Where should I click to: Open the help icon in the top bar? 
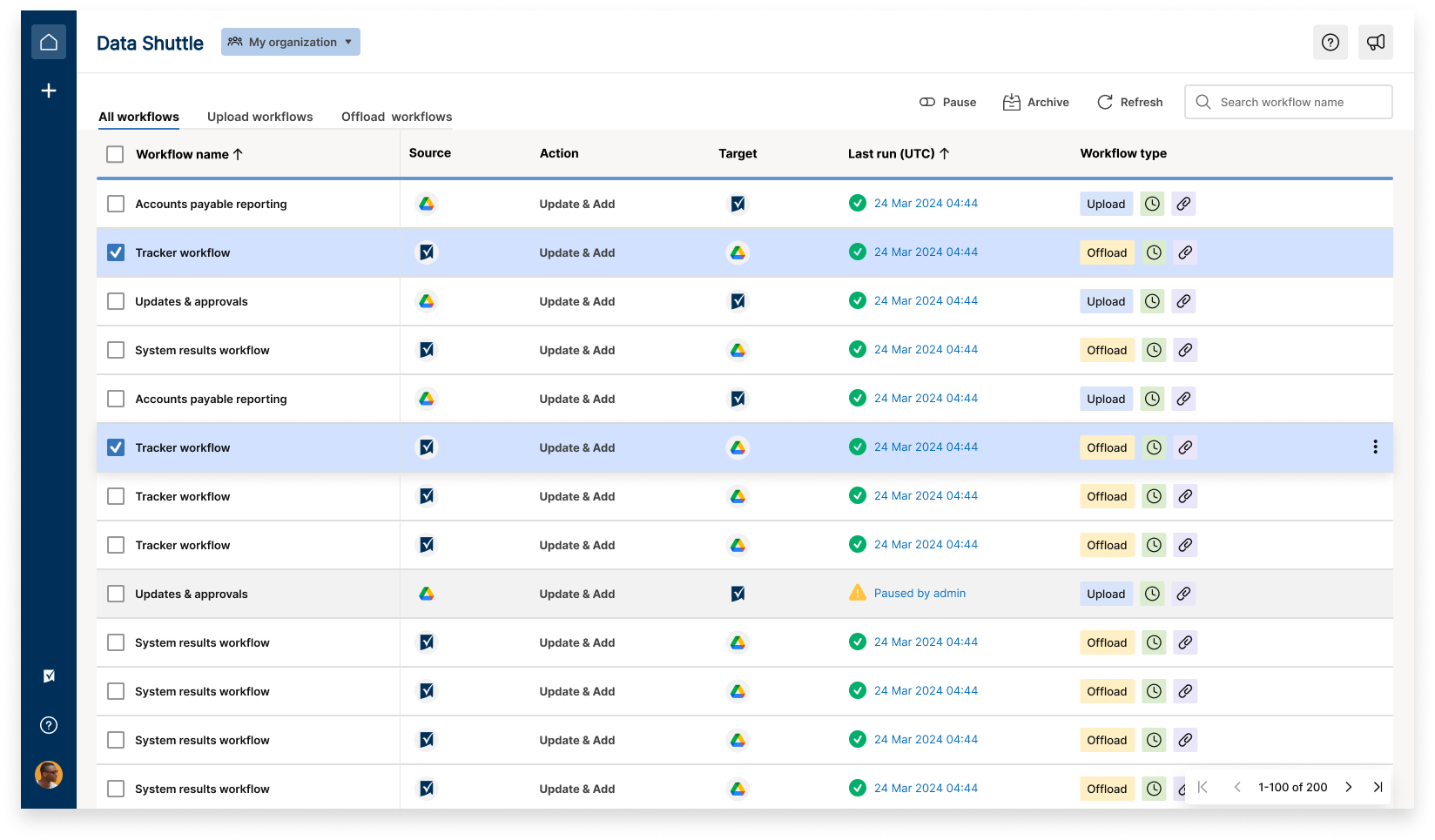[1330, 42]
